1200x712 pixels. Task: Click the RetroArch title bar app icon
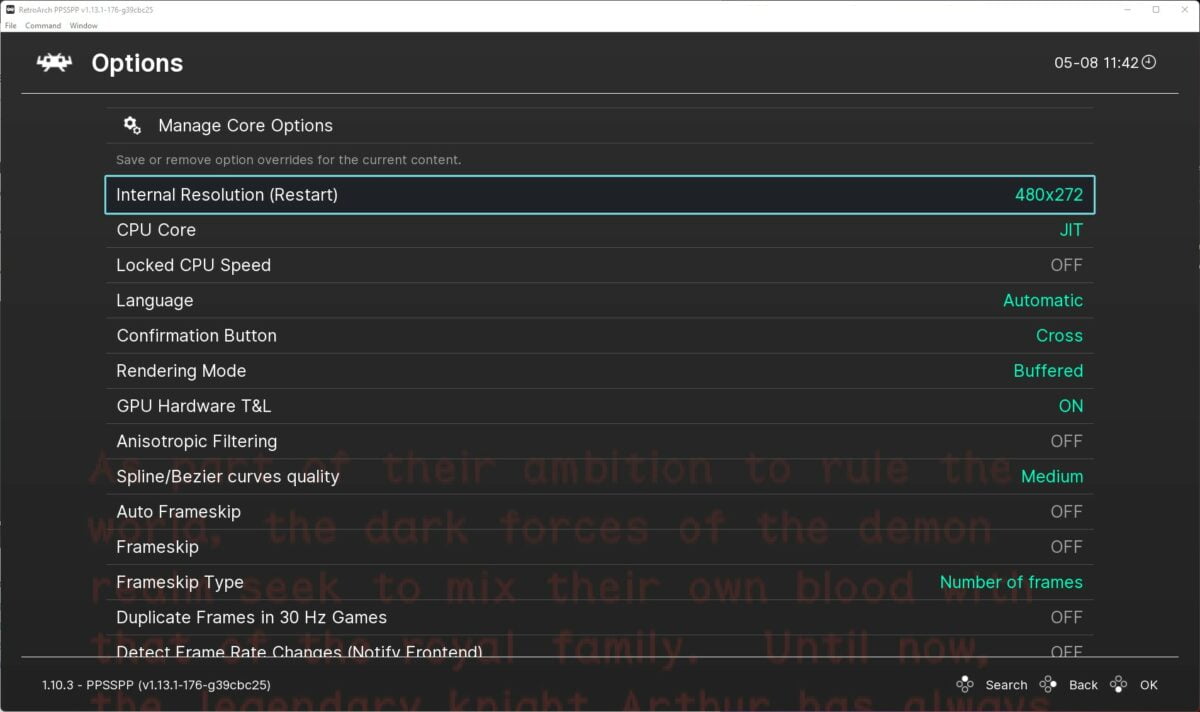click(x=10, y=10)
